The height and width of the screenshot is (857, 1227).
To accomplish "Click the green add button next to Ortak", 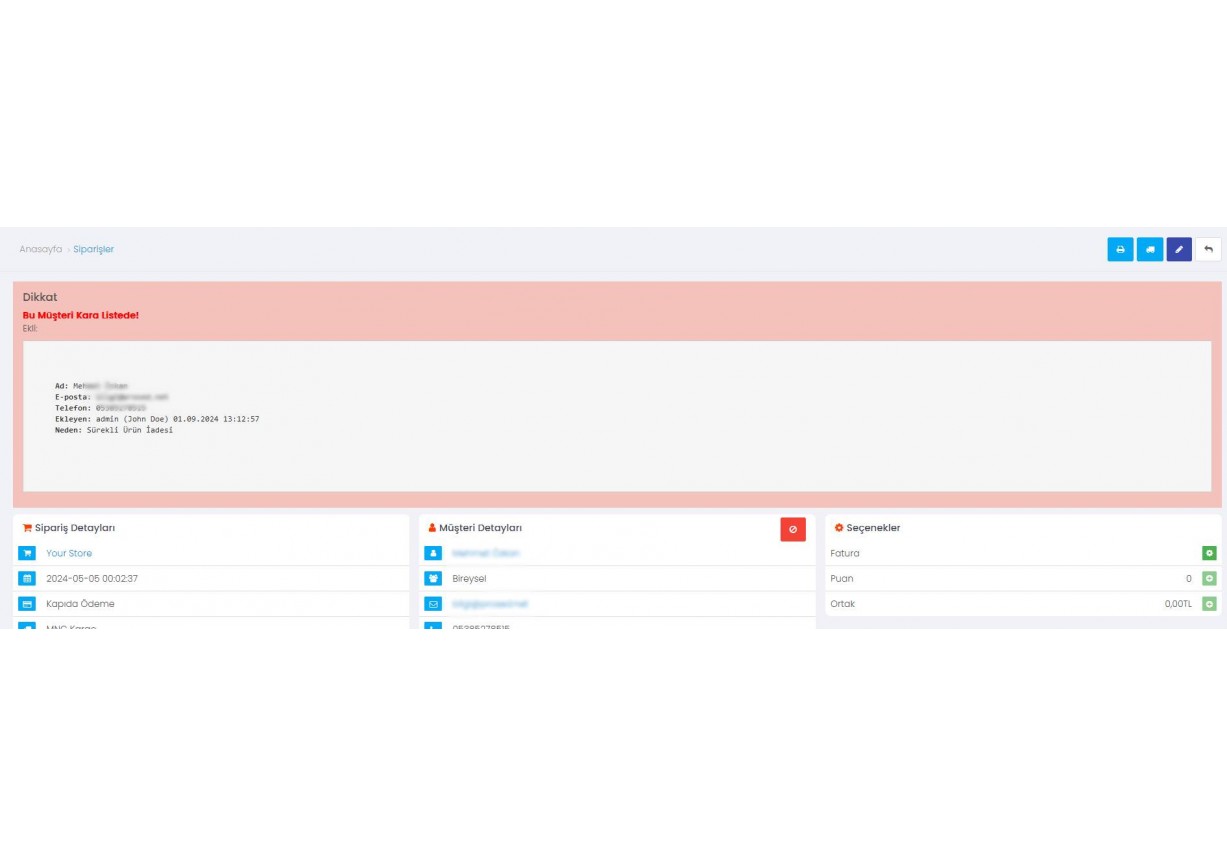I will point(1207,603).
